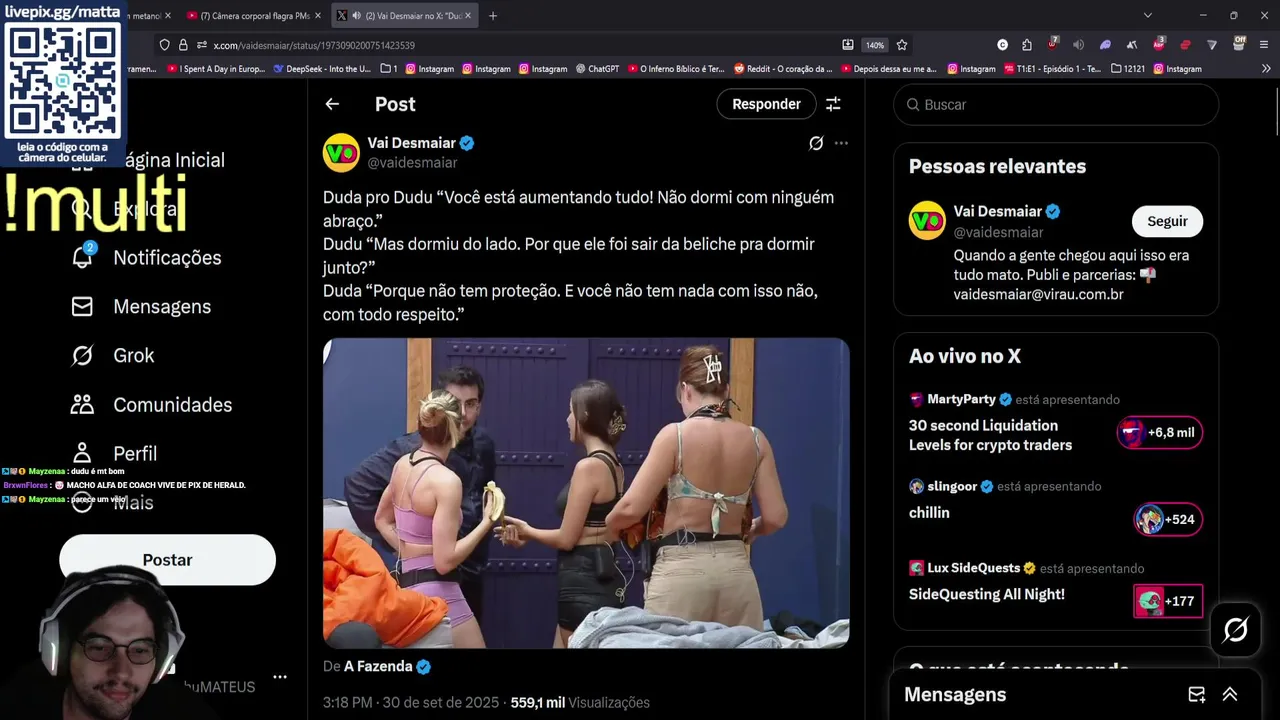Click the +6,8 mil listeners badge
Screen dimensions: 1280x720
(x=1159, y=433)
